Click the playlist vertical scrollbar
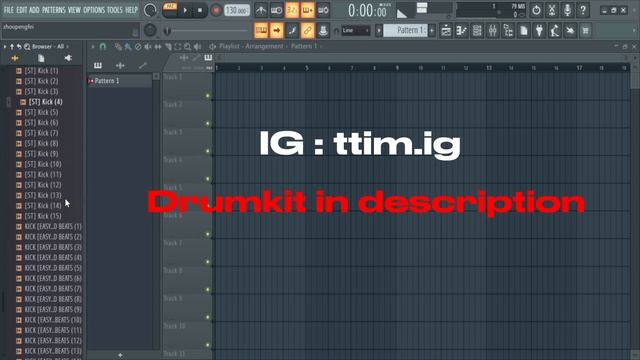 pos(635,76)
